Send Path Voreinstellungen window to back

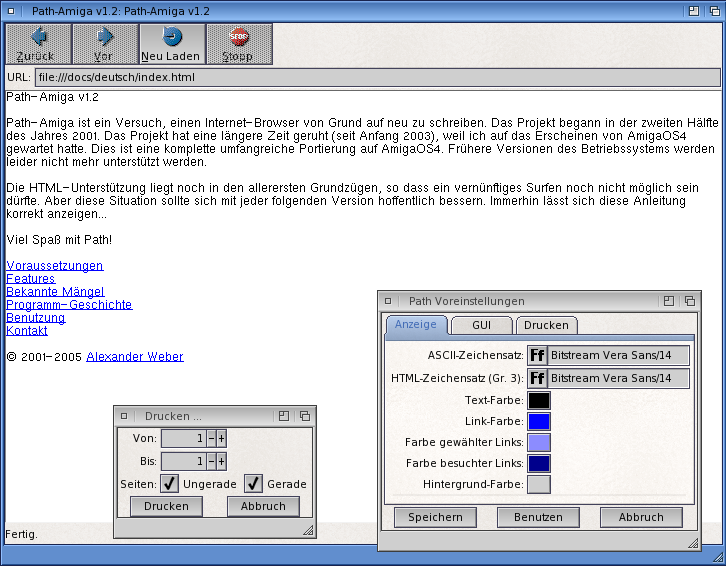(690, 301)
